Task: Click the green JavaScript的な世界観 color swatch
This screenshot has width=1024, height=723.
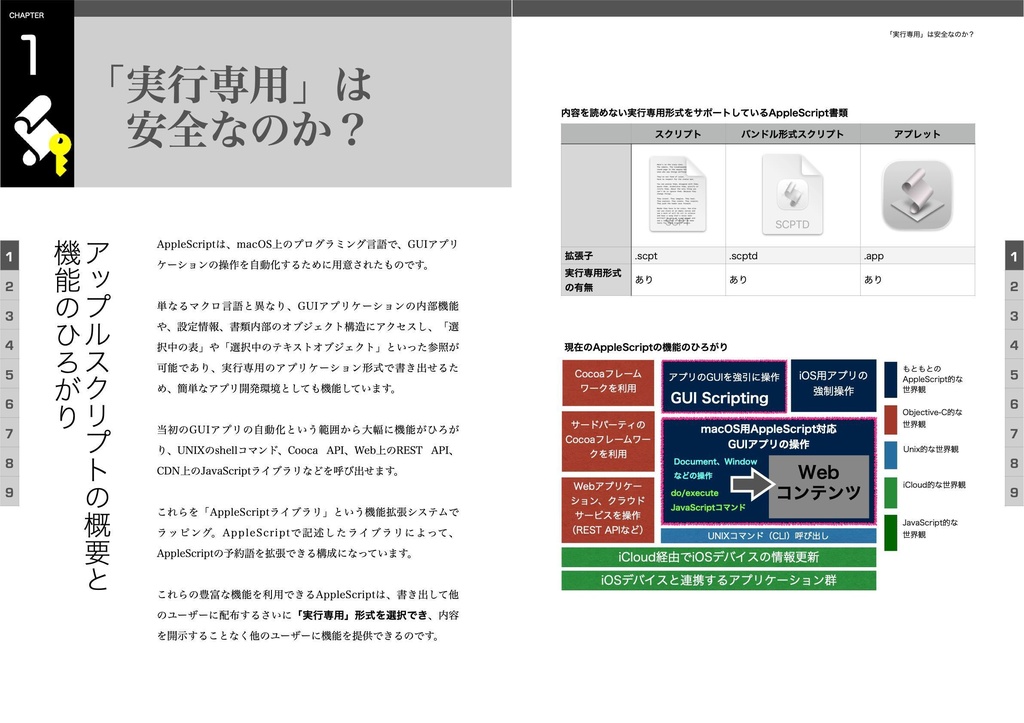Action: coord(889,533)
